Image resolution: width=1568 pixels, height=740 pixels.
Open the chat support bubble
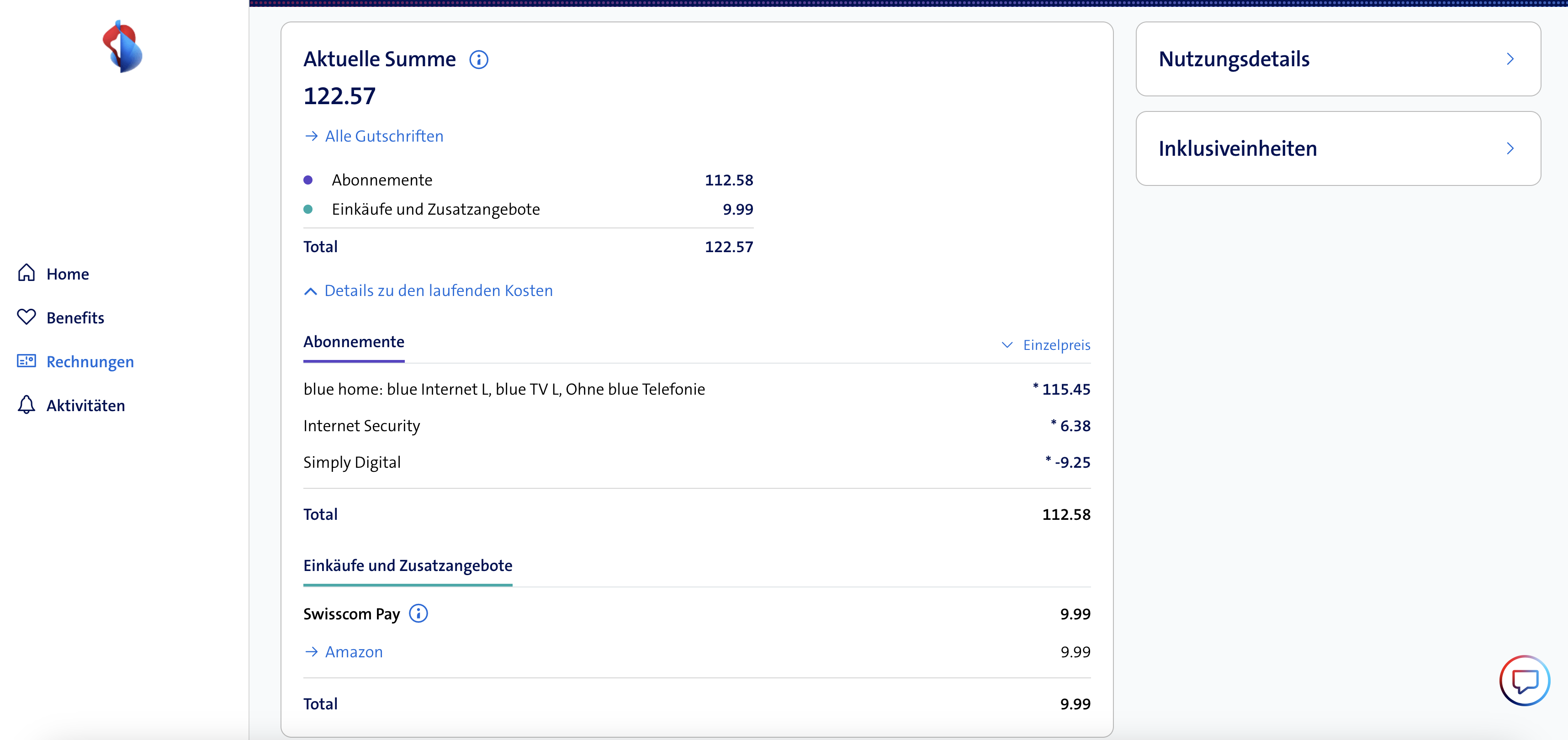click(x=1524, y=680)
